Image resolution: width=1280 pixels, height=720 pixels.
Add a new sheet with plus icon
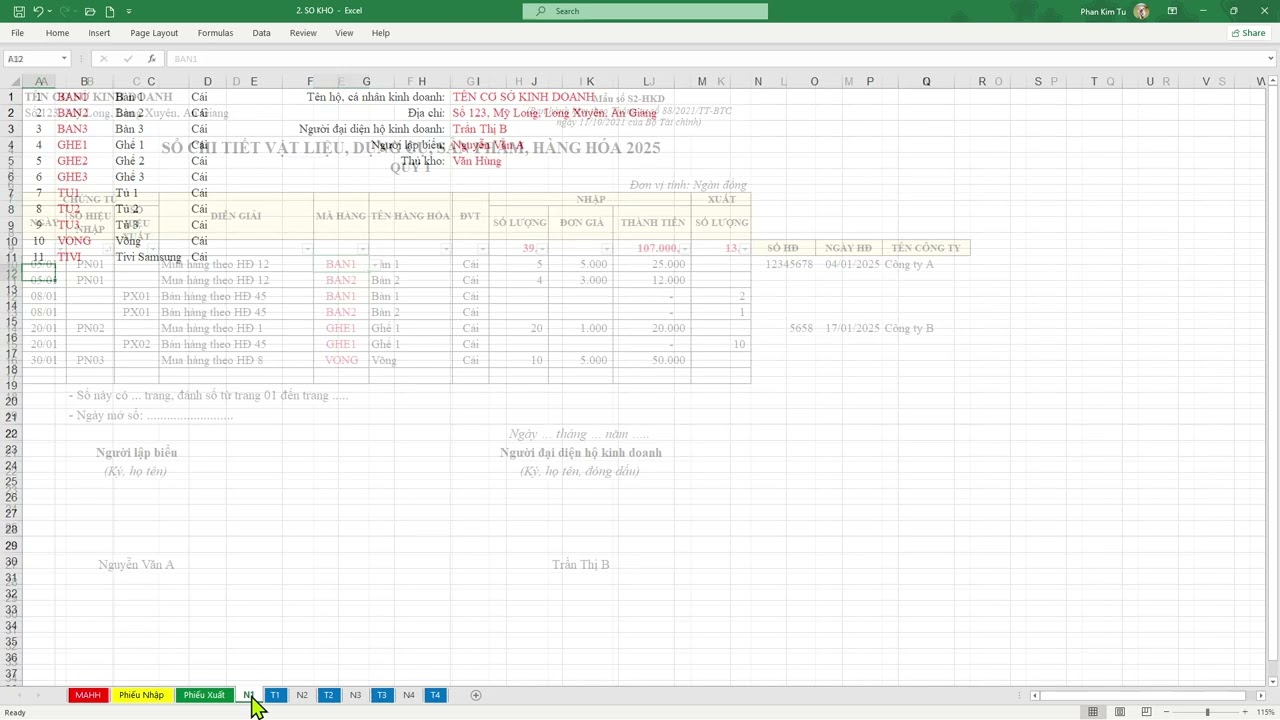[x=476, y=695]
